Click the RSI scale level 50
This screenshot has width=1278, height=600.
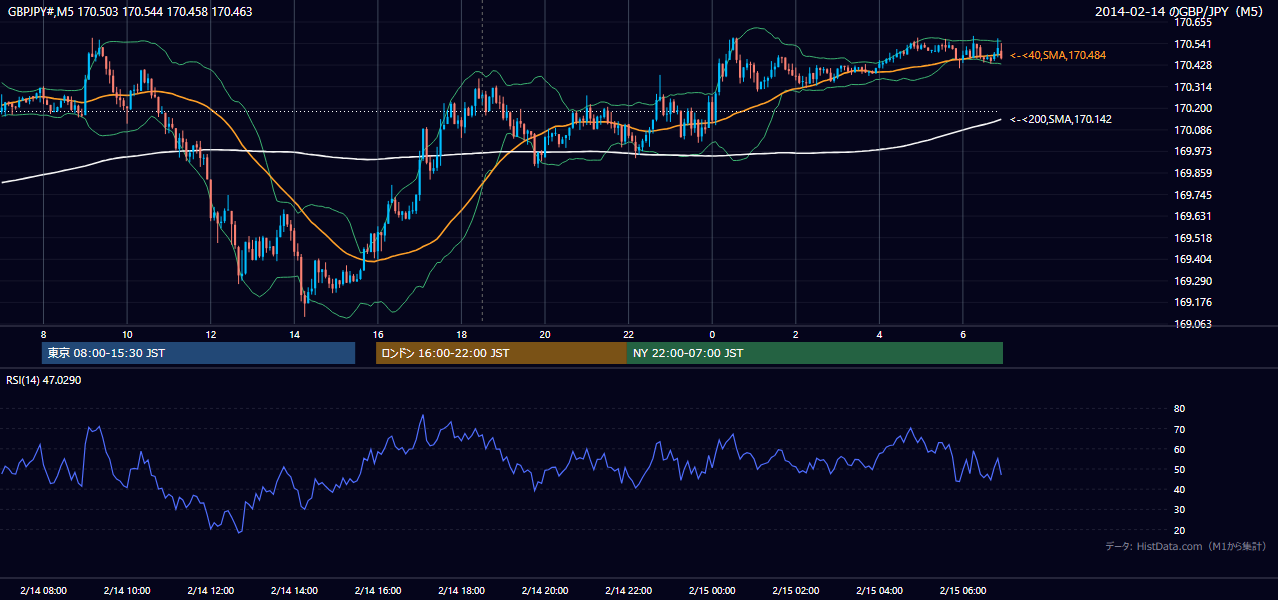[x=1179, y=469]
